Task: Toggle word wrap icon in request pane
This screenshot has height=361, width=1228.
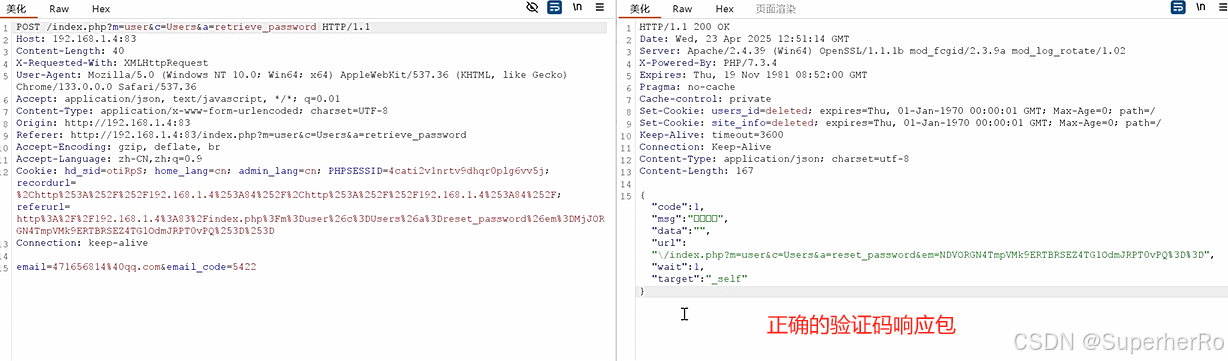Action: pyautogui.click(x=555, y=8)
